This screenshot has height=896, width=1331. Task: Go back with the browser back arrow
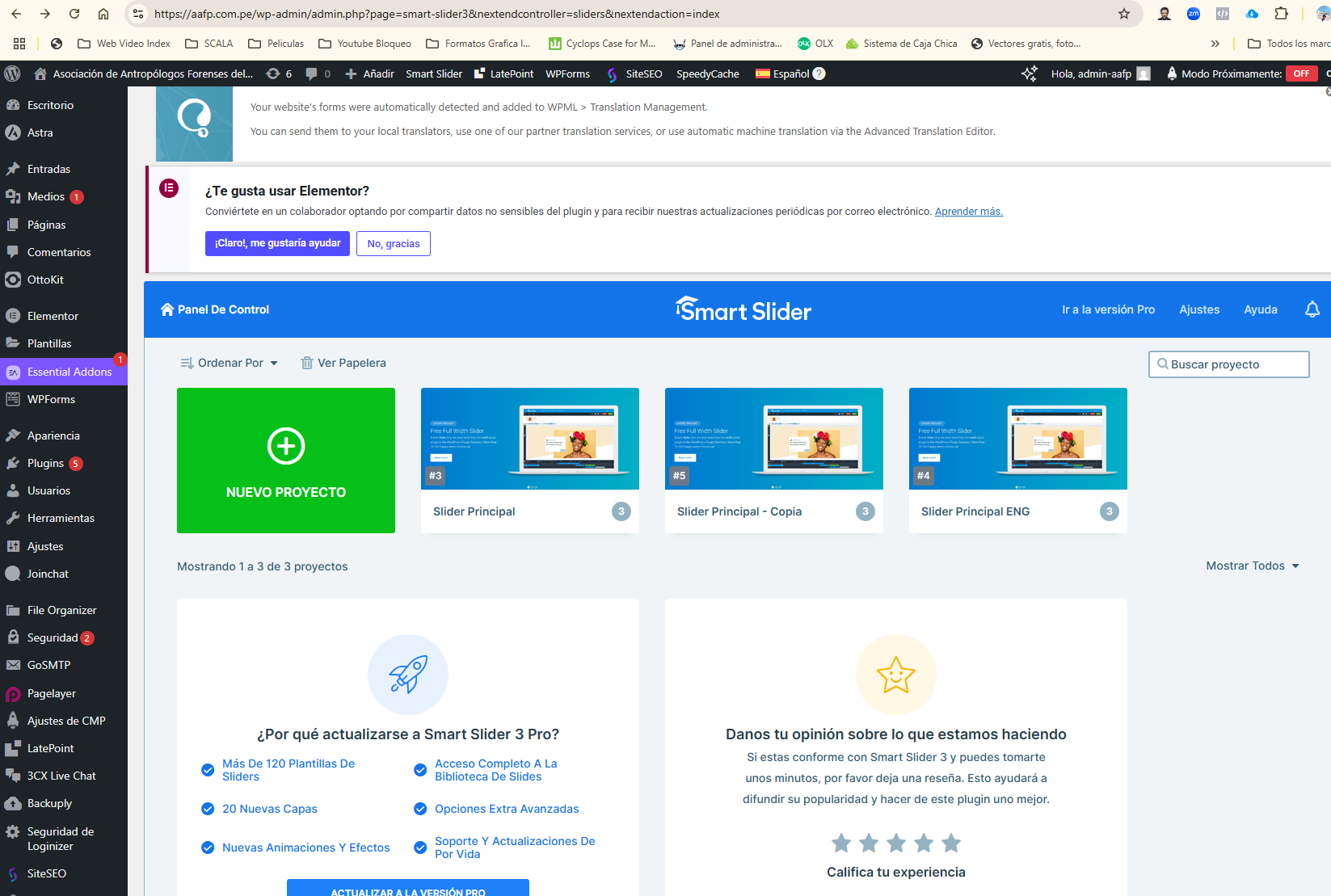[16, 14]
